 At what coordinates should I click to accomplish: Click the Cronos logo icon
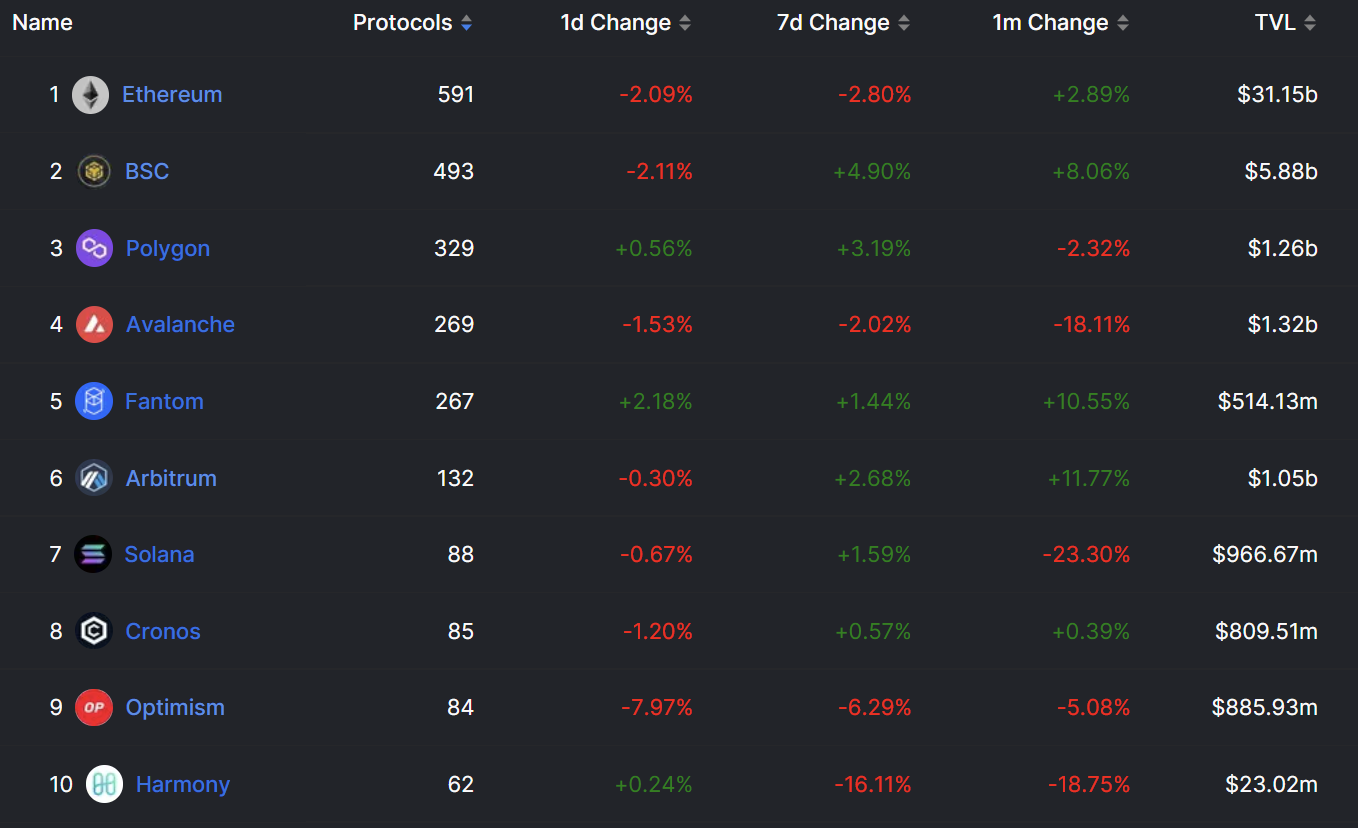tap(94, 632)
